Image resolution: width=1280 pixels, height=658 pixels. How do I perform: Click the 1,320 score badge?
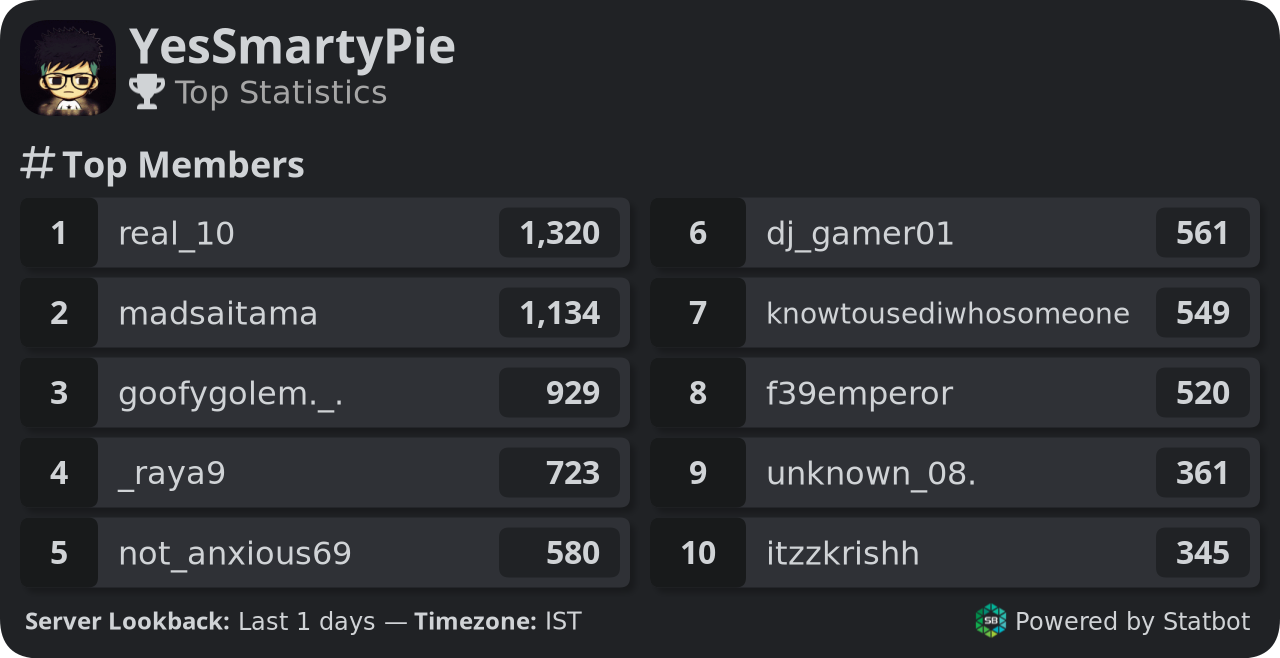pos(560,233)
